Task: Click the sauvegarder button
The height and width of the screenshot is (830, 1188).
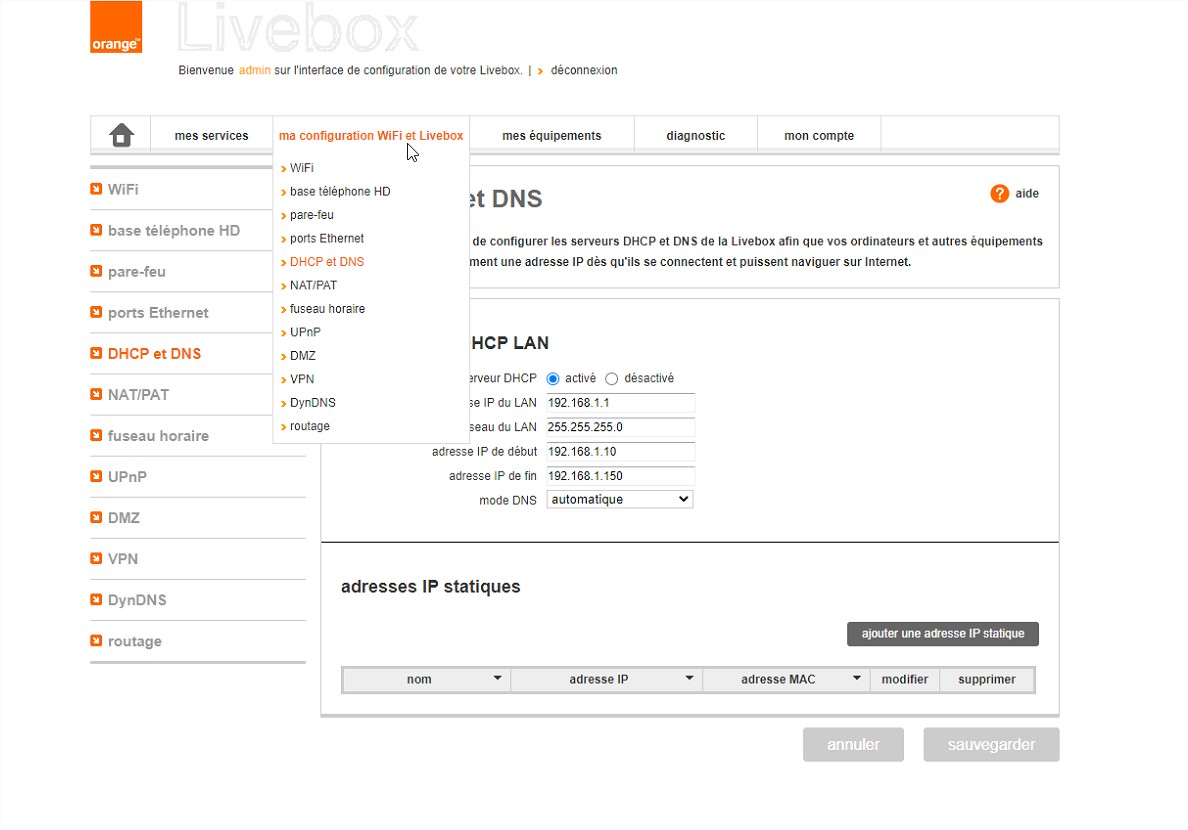Action: 991,744
